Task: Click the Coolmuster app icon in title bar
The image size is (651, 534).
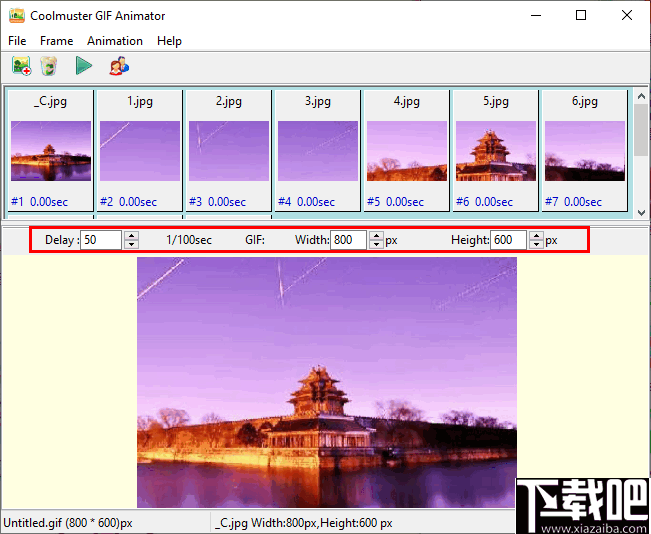Action: (x=17, y=16)
